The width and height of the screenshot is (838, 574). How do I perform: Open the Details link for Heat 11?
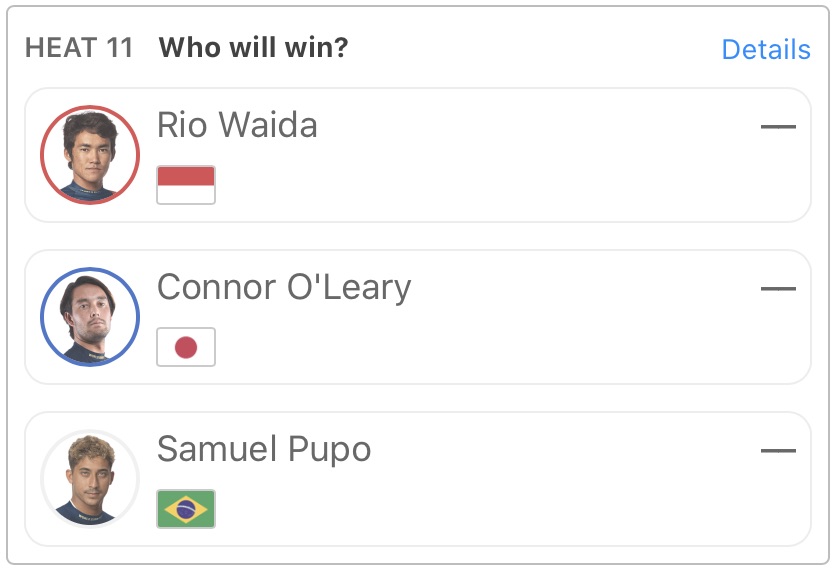(765, 49)
